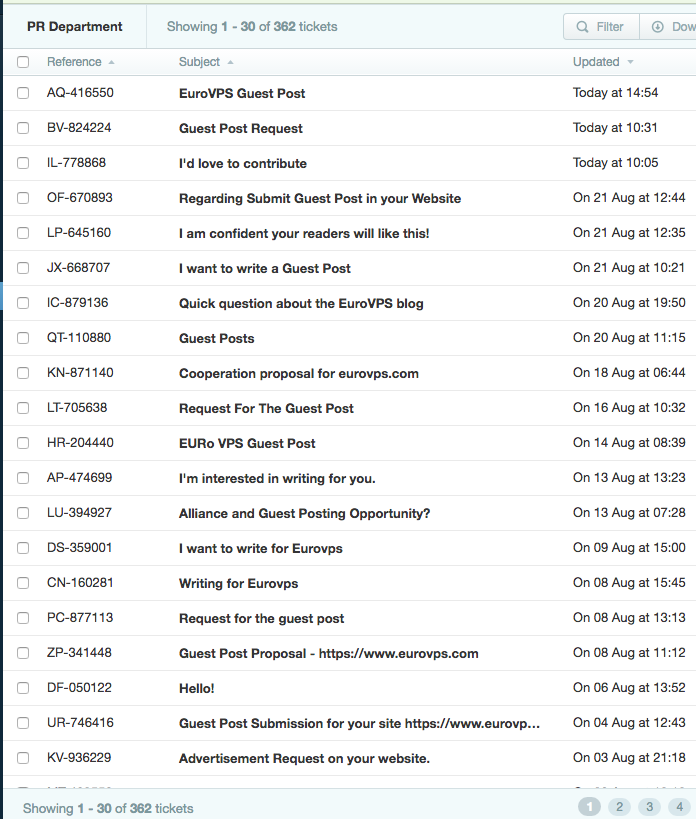The width and height of the screenshot is (696, 819).
Task: Open the PR Department tab
Action: coord(75,27)
